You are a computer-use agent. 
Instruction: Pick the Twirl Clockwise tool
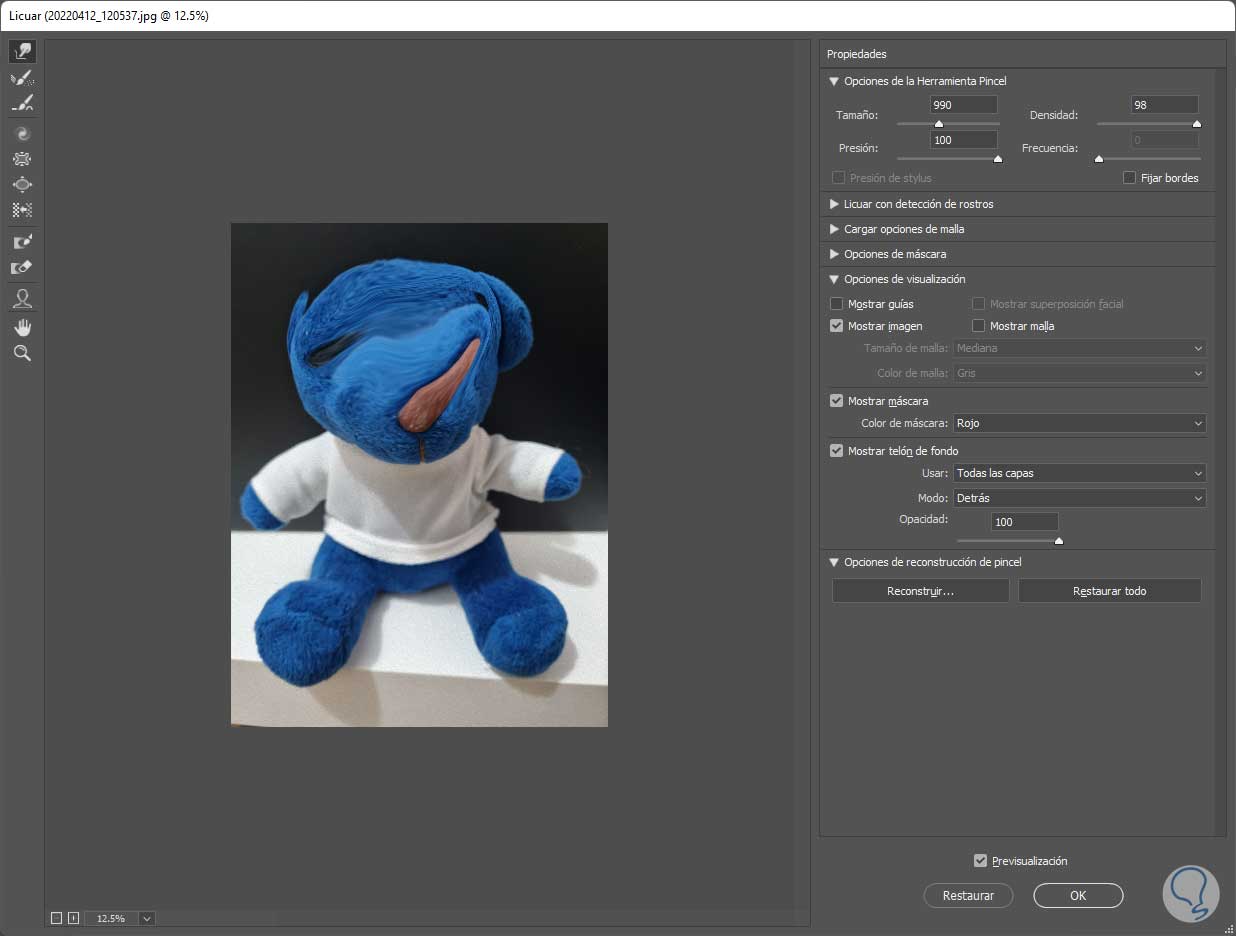click(x=22, y=133)
